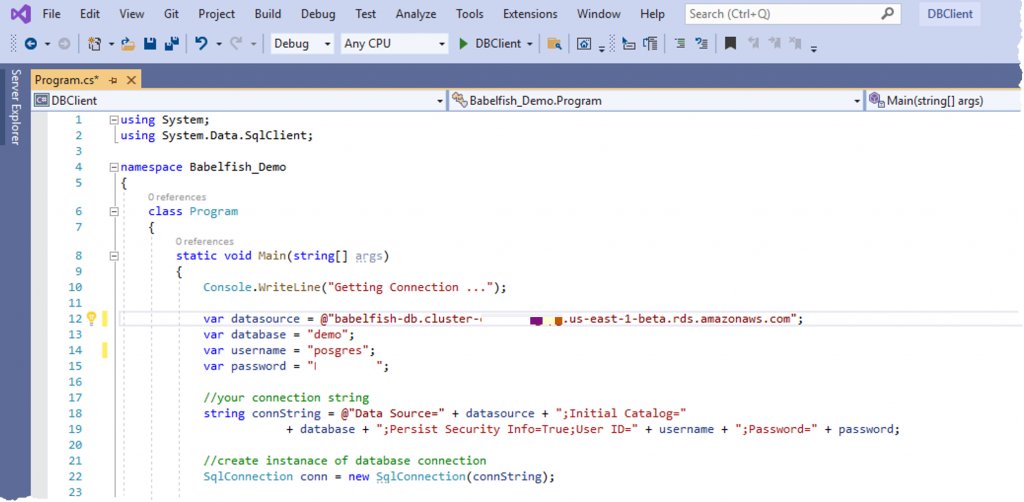The width and height of the screenshot is (1024, 502).
Task: Open the Debug configuration dropdown
Action: click(302, 44)
